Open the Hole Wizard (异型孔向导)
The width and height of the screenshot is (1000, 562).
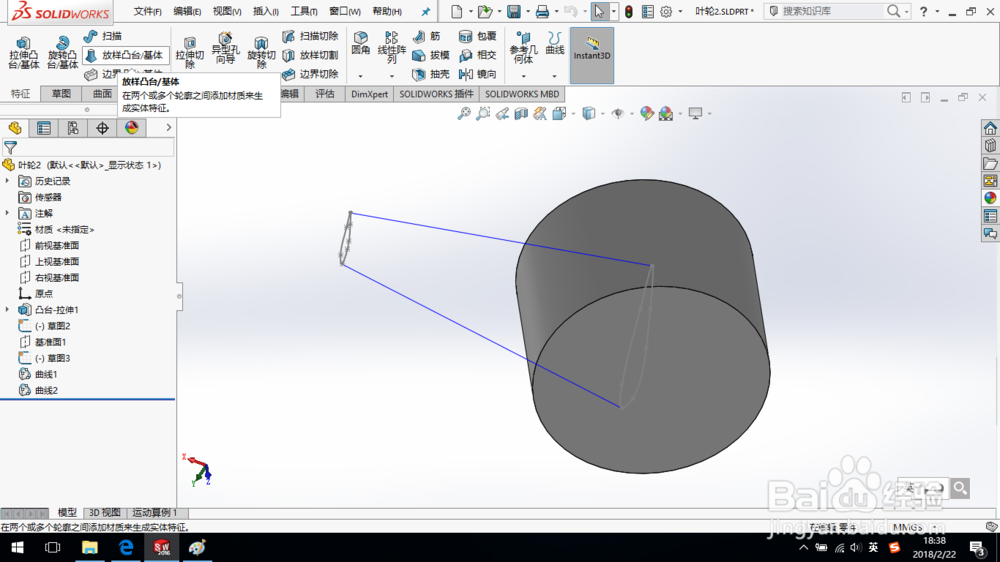click(x=225, y=49)
